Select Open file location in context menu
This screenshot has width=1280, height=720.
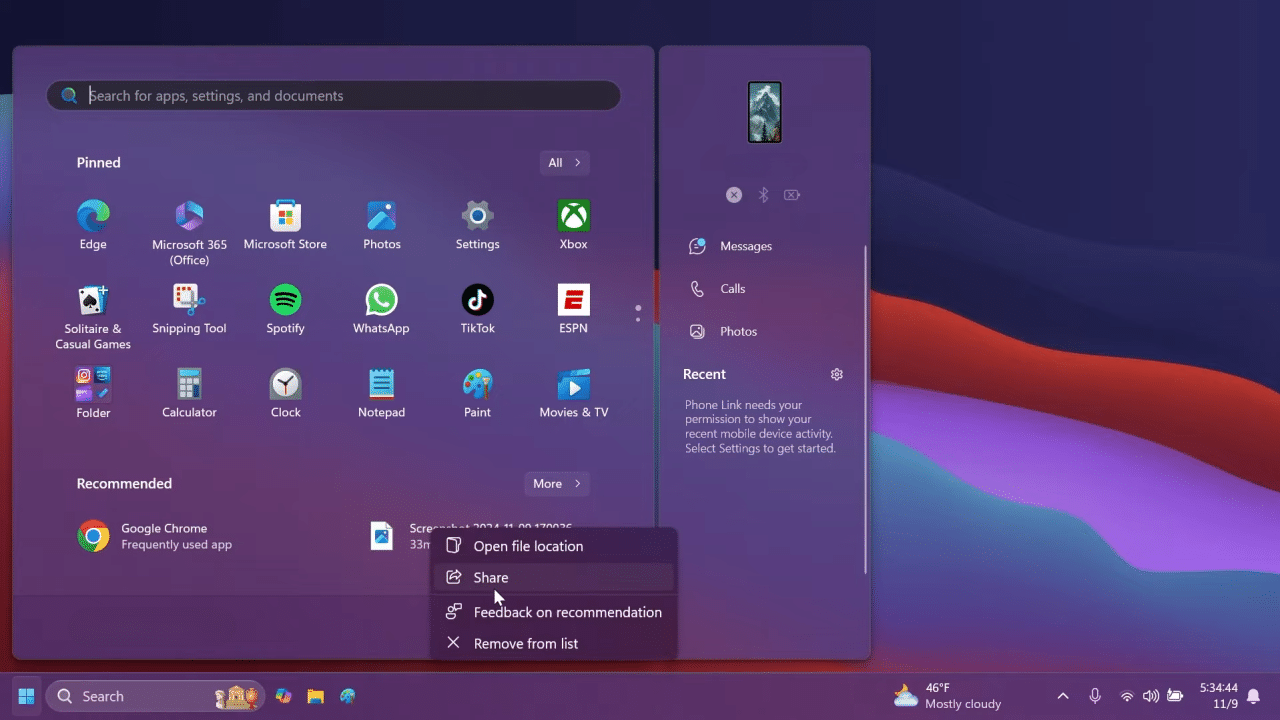point(555,546)
